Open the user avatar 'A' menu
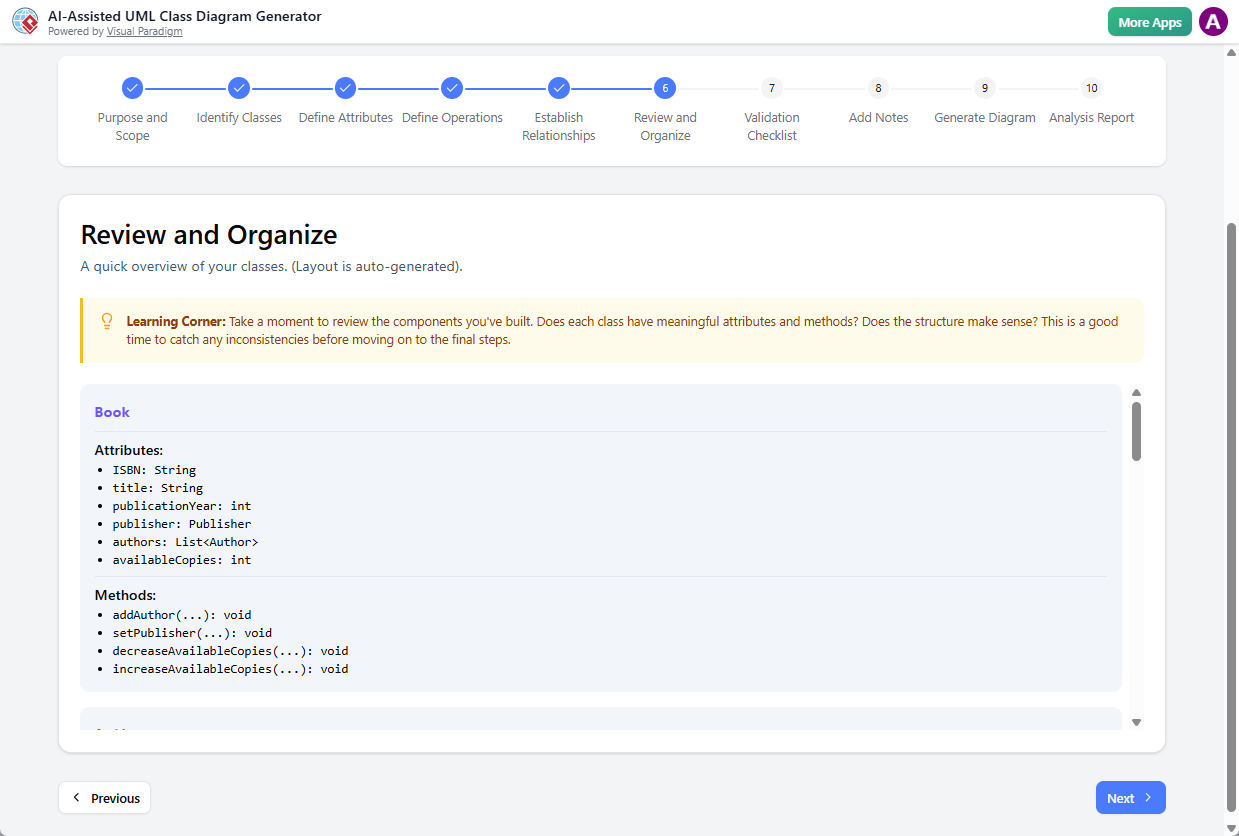This screenshot has height=836, width=1239. (x=1213, y=22)
